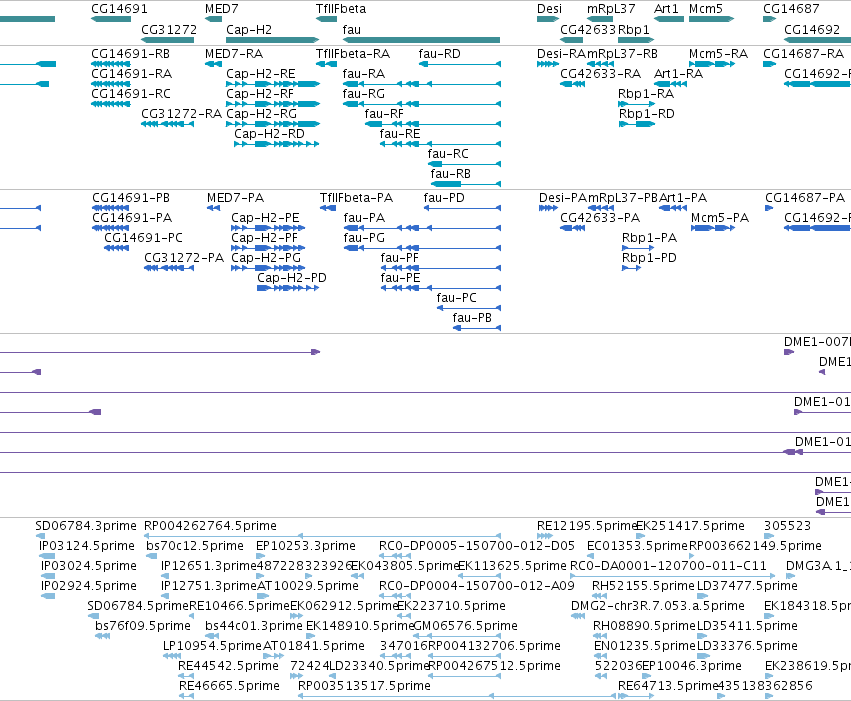Click EST DMG2-chr3R.7.053.a.5prime

coord(658,606)
